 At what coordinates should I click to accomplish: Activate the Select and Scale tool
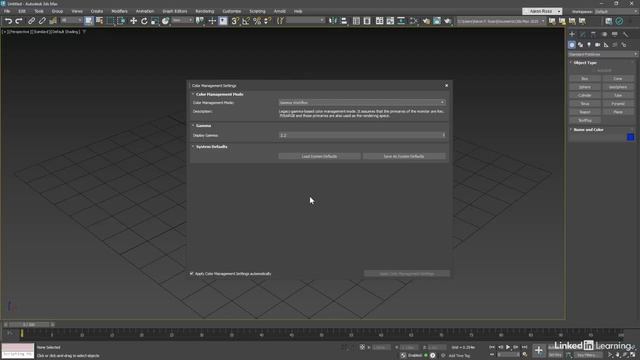pos(155,21)
